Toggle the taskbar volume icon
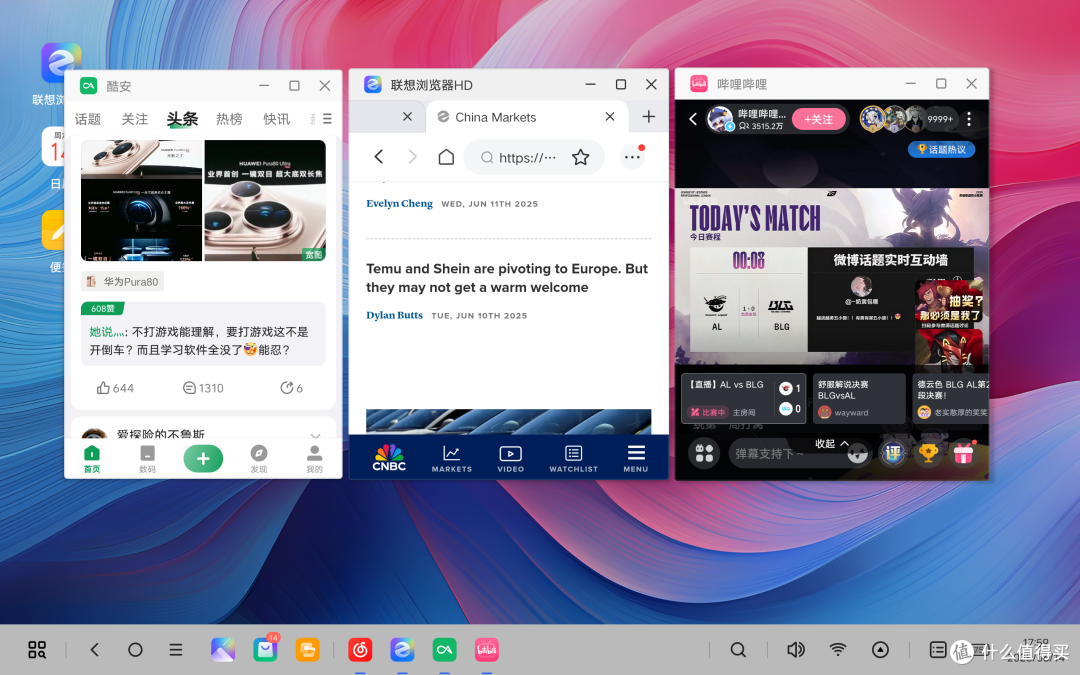The width and height of the screenshot is (1080, 675). click(796, 650)
